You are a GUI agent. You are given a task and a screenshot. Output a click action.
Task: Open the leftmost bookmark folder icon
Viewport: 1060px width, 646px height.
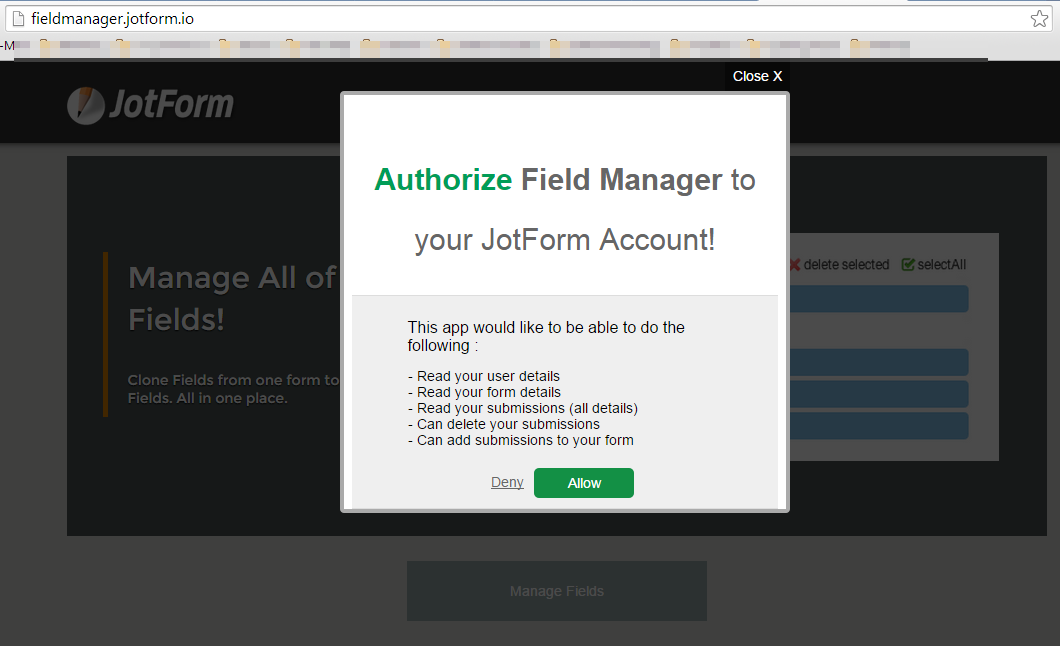point(45,45)
